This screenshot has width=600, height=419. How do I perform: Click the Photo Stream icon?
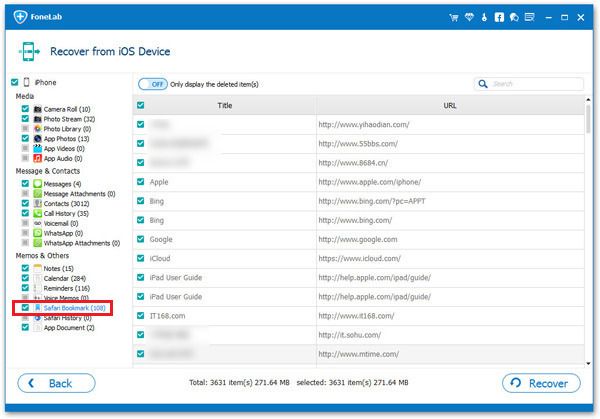[38, 119]
